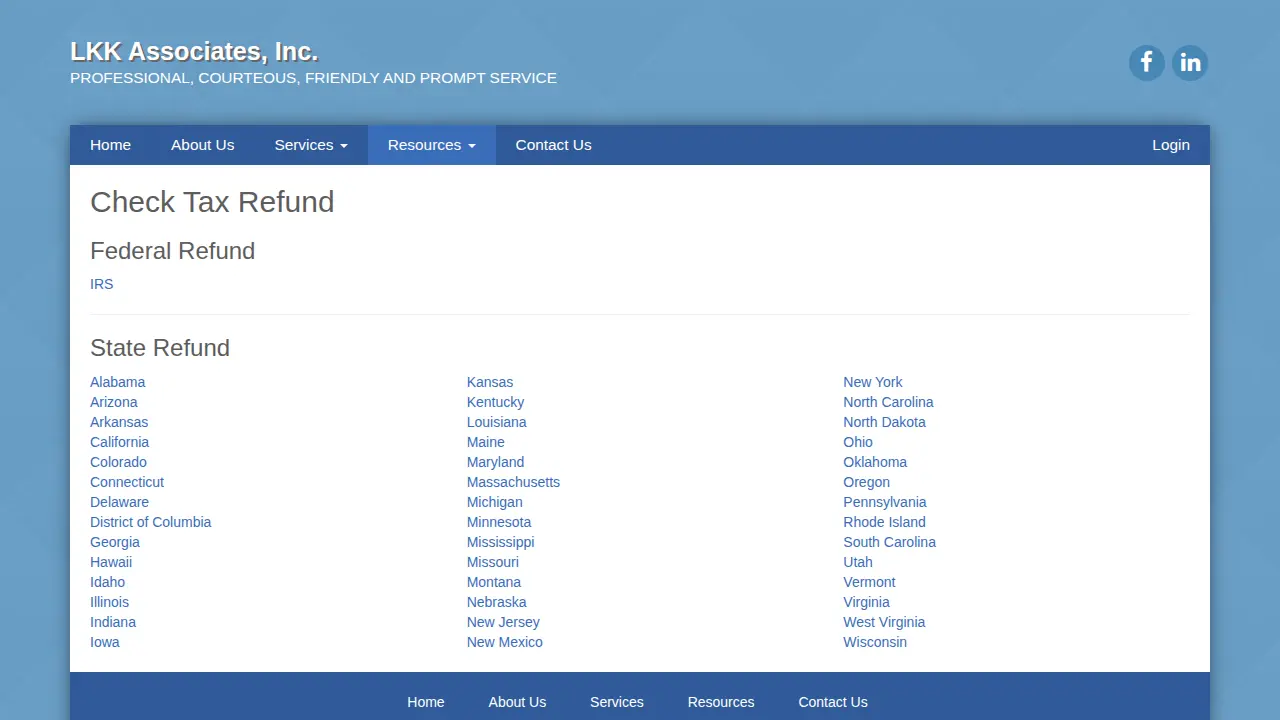The width and height of the screenshot is (1280, 720).
Task: Open the Kansas refund link
Action: tap(490, 382)
